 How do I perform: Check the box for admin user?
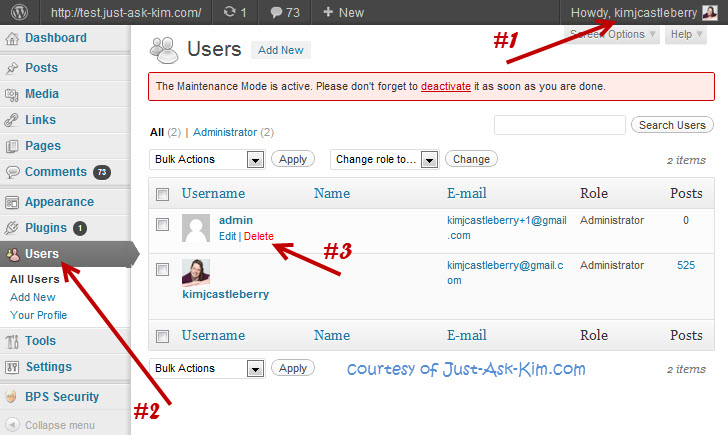tap(162, 225)
